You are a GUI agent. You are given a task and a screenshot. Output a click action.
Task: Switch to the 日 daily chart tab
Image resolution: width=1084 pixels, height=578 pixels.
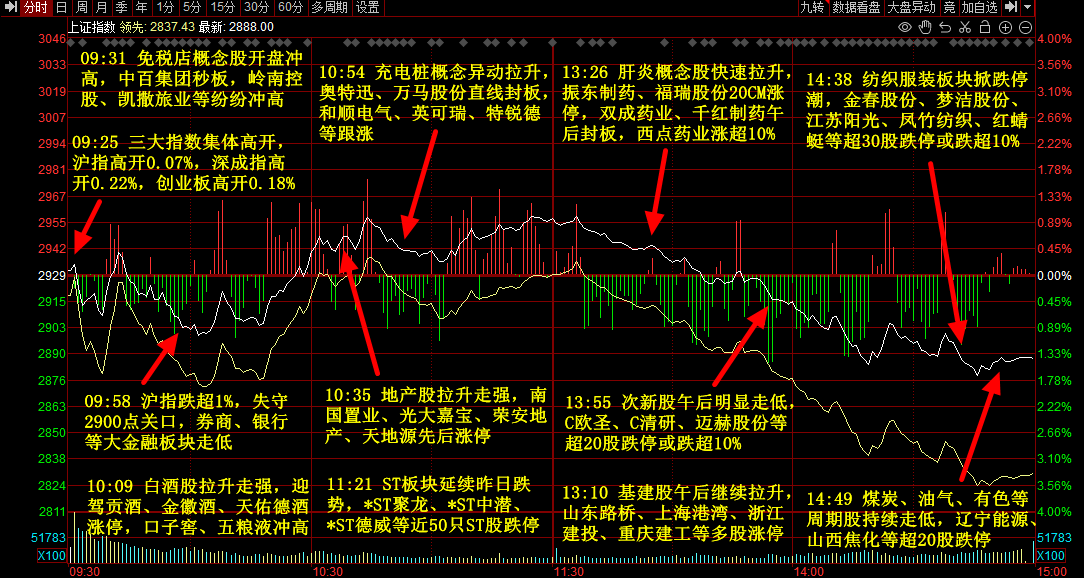pyautogui.click(x=62, y=7)
